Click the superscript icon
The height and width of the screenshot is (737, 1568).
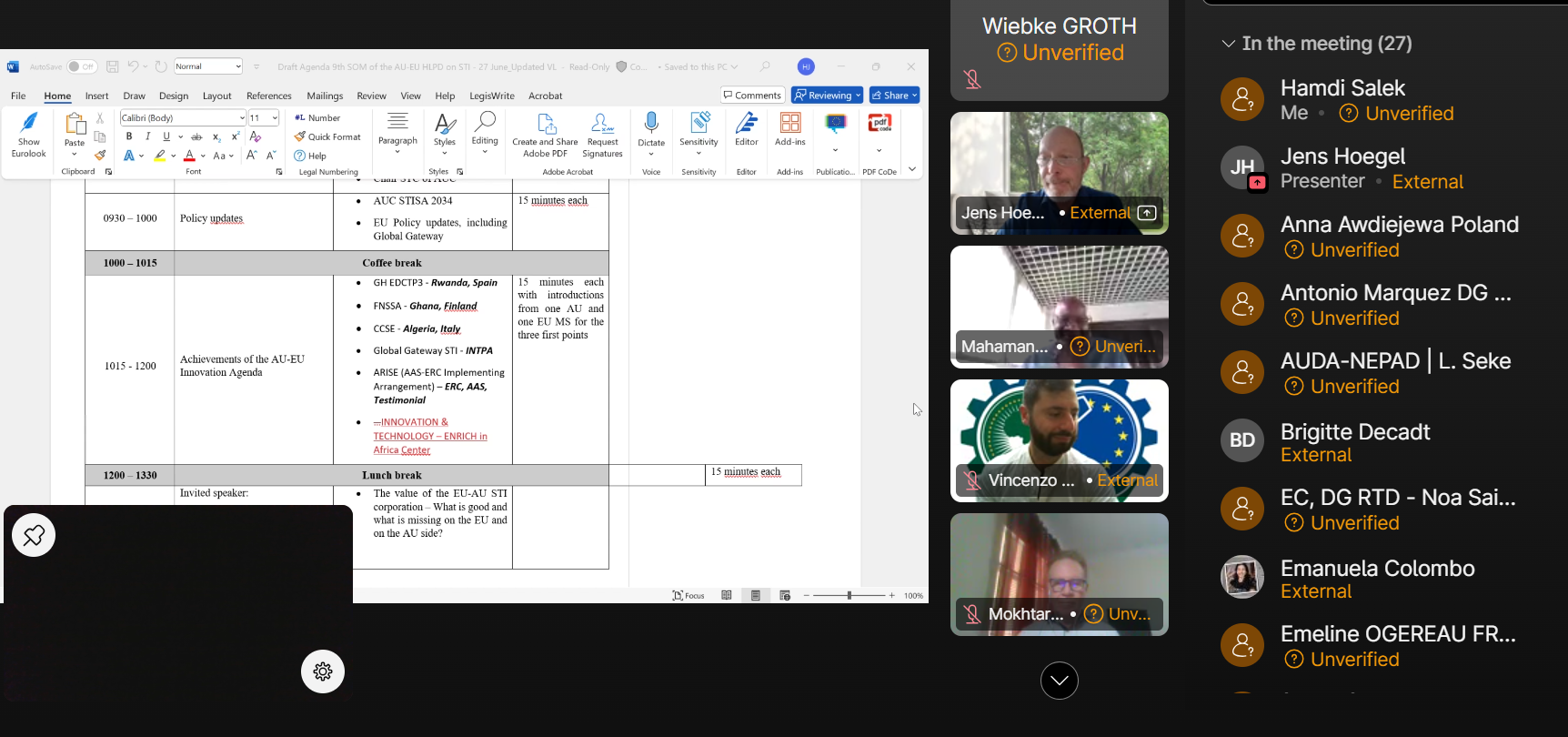(x=236, y=136)
